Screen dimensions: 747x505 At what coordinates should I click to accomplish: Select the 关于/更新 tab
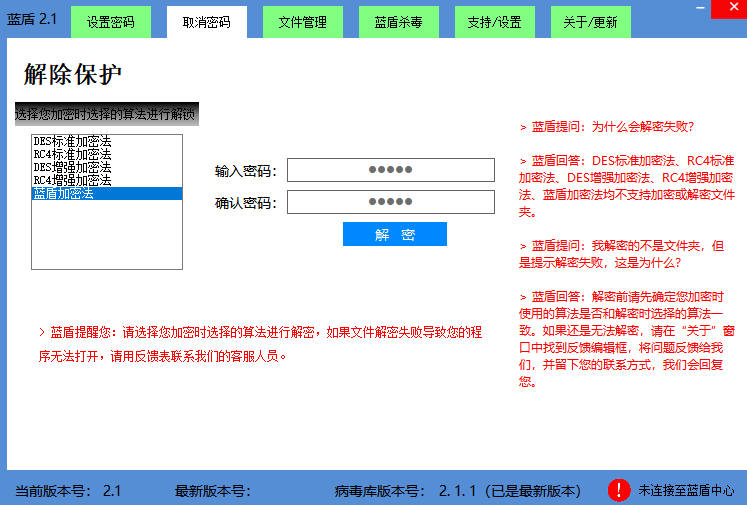tap(591, 22)
